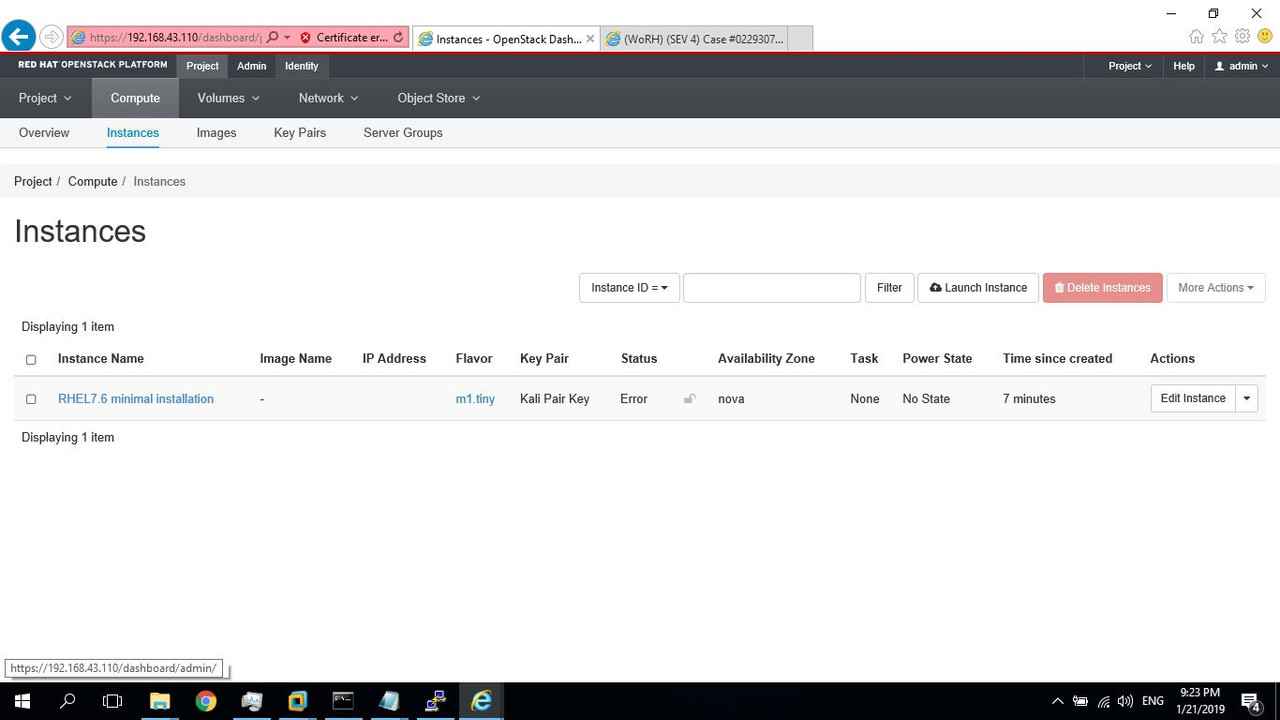Switch to the (WoRH) (SEV 4) Case browser tab
The width and height of the screenshot is (1280, 720).
[695, 39]
